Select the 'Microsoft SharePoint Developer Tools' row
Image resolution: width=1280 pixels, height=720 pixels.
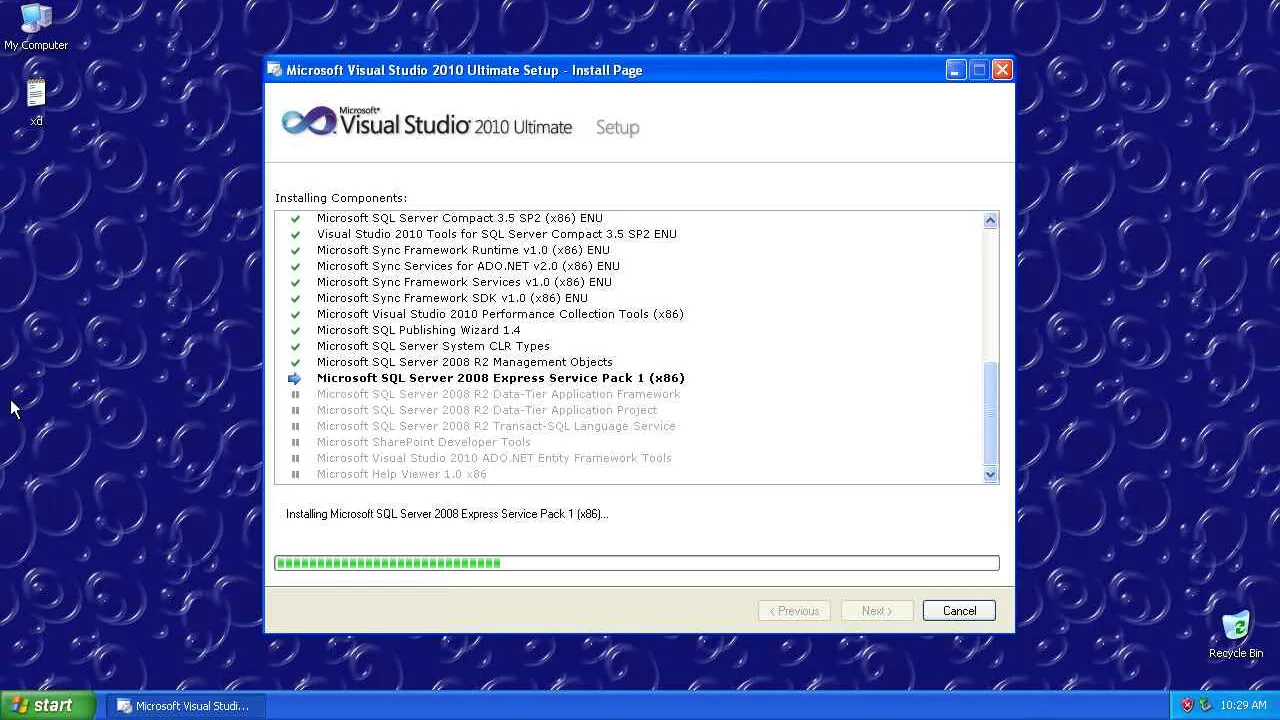424,442
